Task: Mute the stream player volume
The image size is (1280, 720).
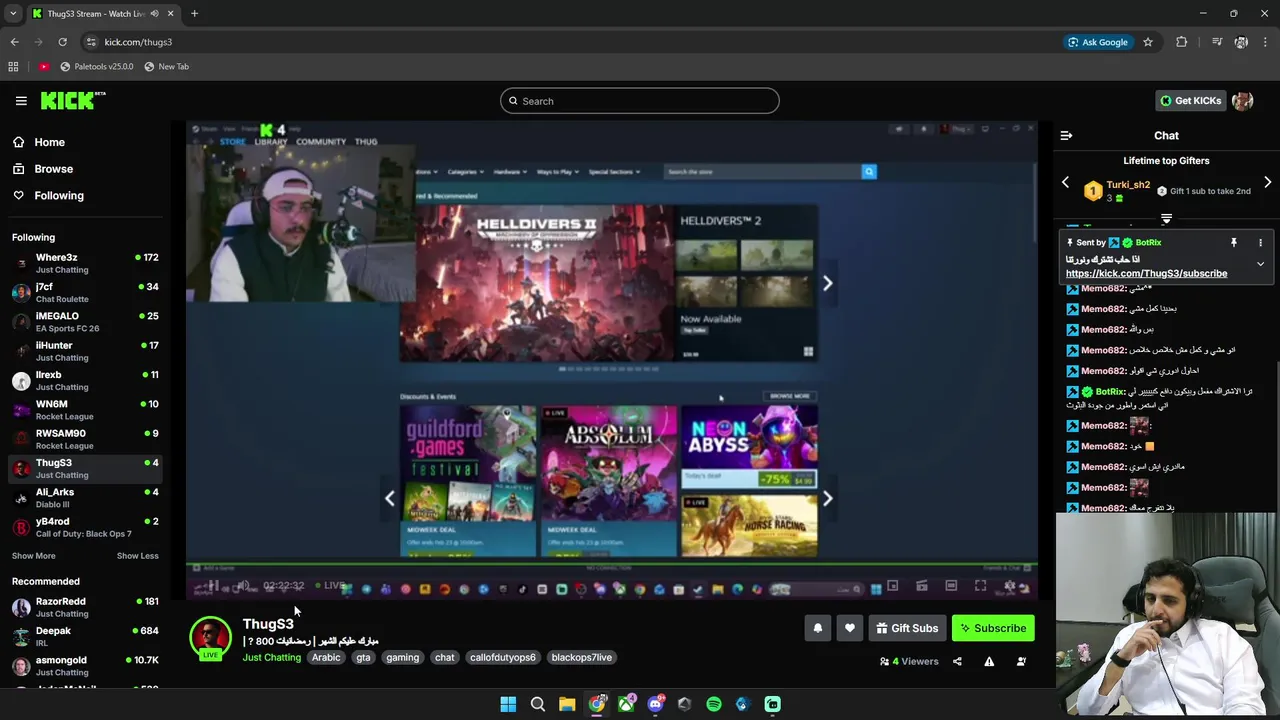Action: pyautogui.click(x=241, y=586)
